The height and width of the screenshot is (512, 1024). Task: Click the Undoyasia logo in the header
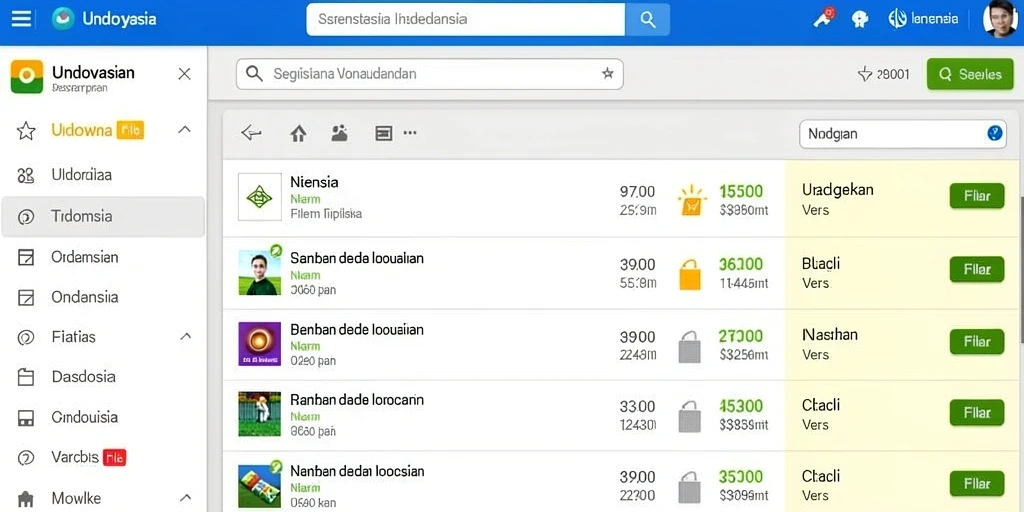pos(63,18)
